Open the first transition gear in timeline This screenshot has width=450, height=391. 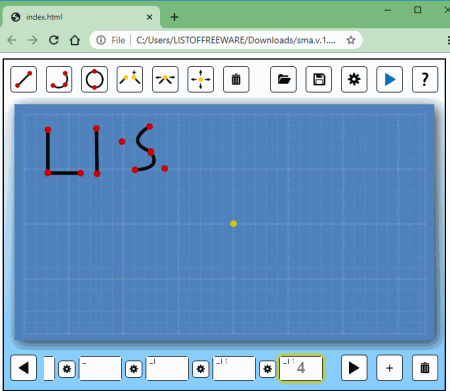(x=67, y=369)
